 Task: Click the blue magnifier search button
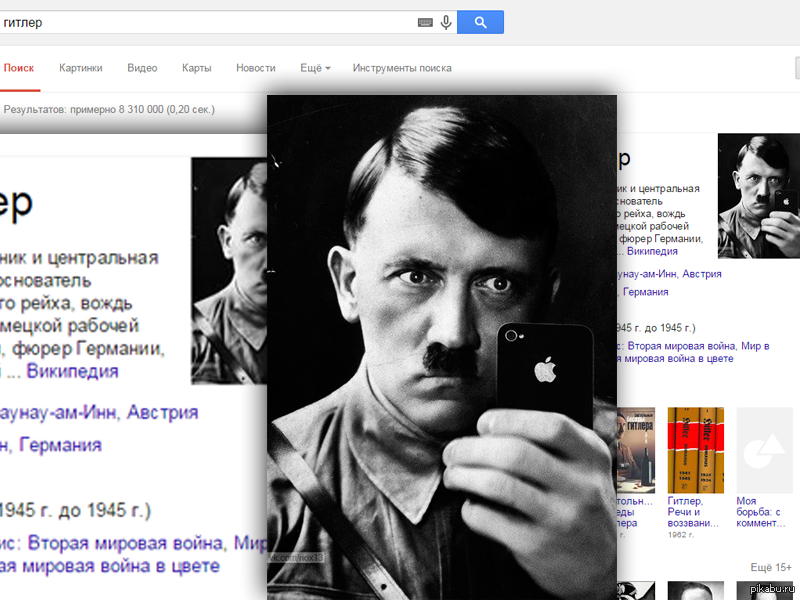point(480,22)
